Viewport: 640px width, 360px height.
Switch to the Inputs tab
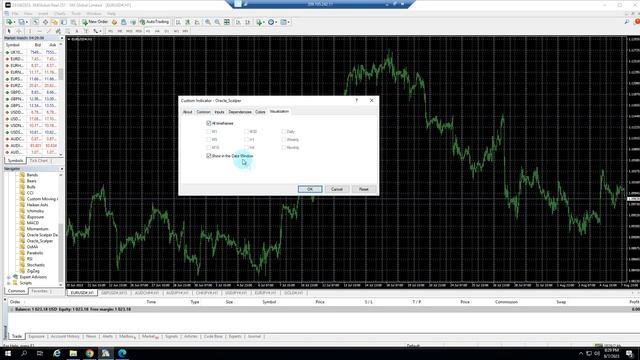tap(220, 112)
